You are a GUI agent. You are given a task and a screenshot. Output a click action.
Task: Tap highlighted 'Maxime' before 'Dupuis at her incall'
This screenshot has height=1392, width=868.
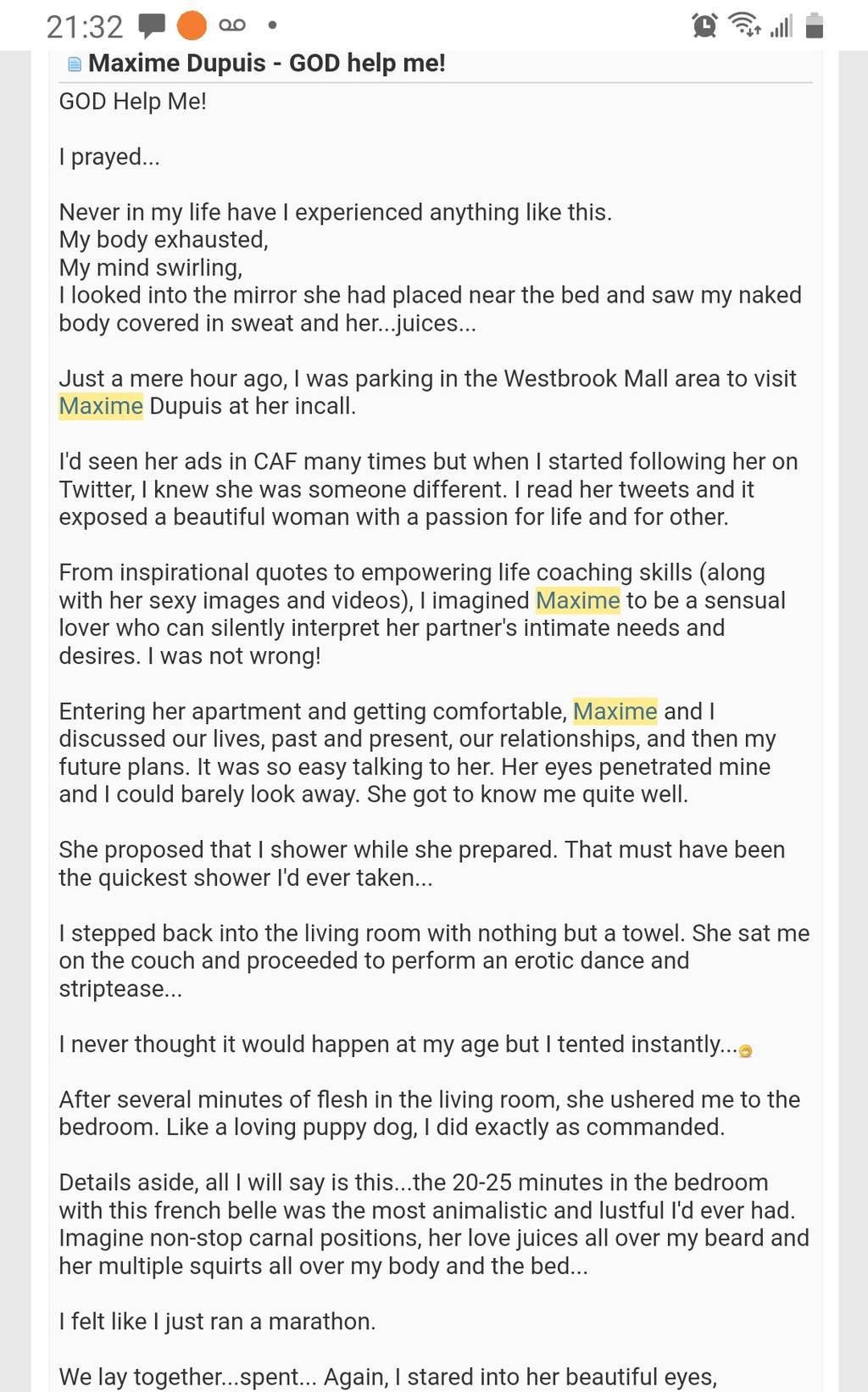[x=101, y=406]
